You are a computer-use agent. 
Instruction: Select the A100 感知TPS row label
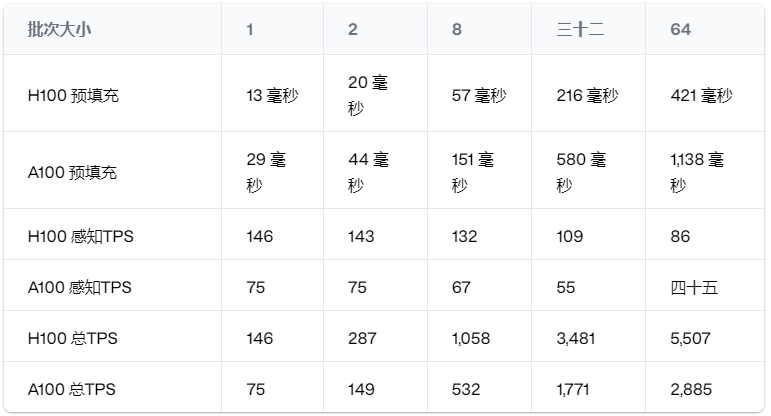(x=79, y=287)
